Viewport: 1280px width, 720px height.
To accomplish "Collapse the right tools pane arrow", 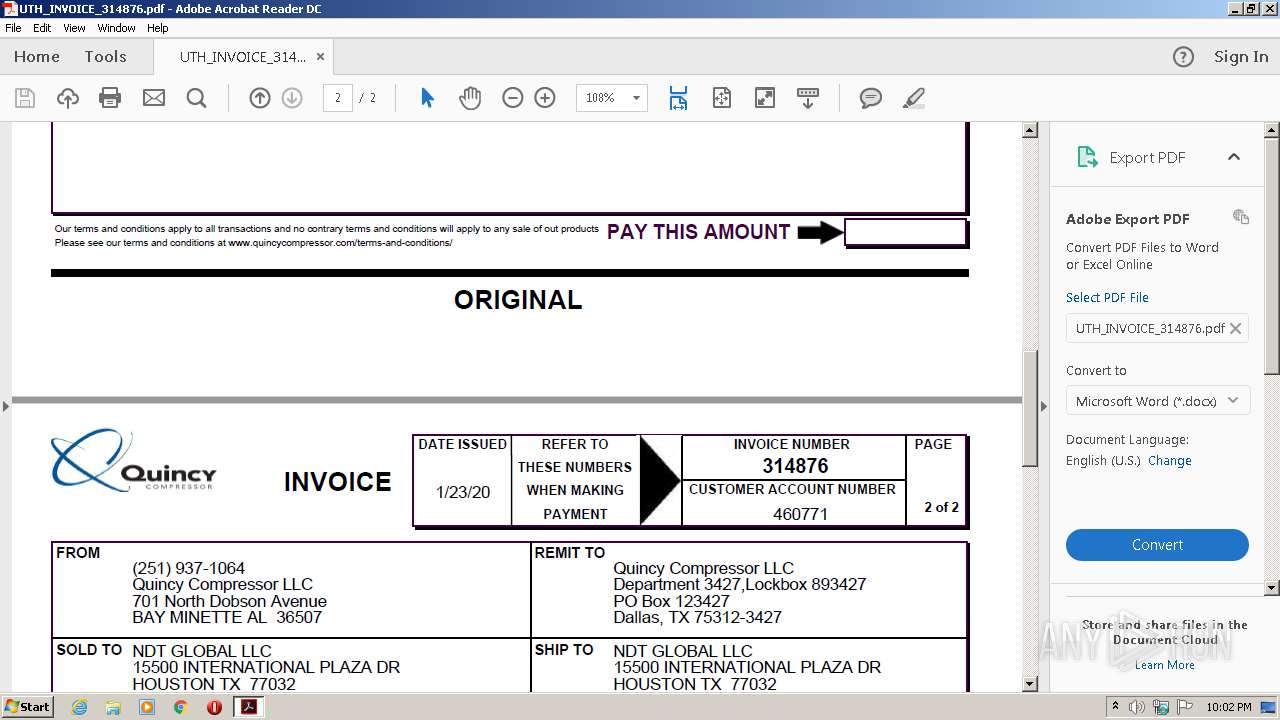I will (1044, 406).
